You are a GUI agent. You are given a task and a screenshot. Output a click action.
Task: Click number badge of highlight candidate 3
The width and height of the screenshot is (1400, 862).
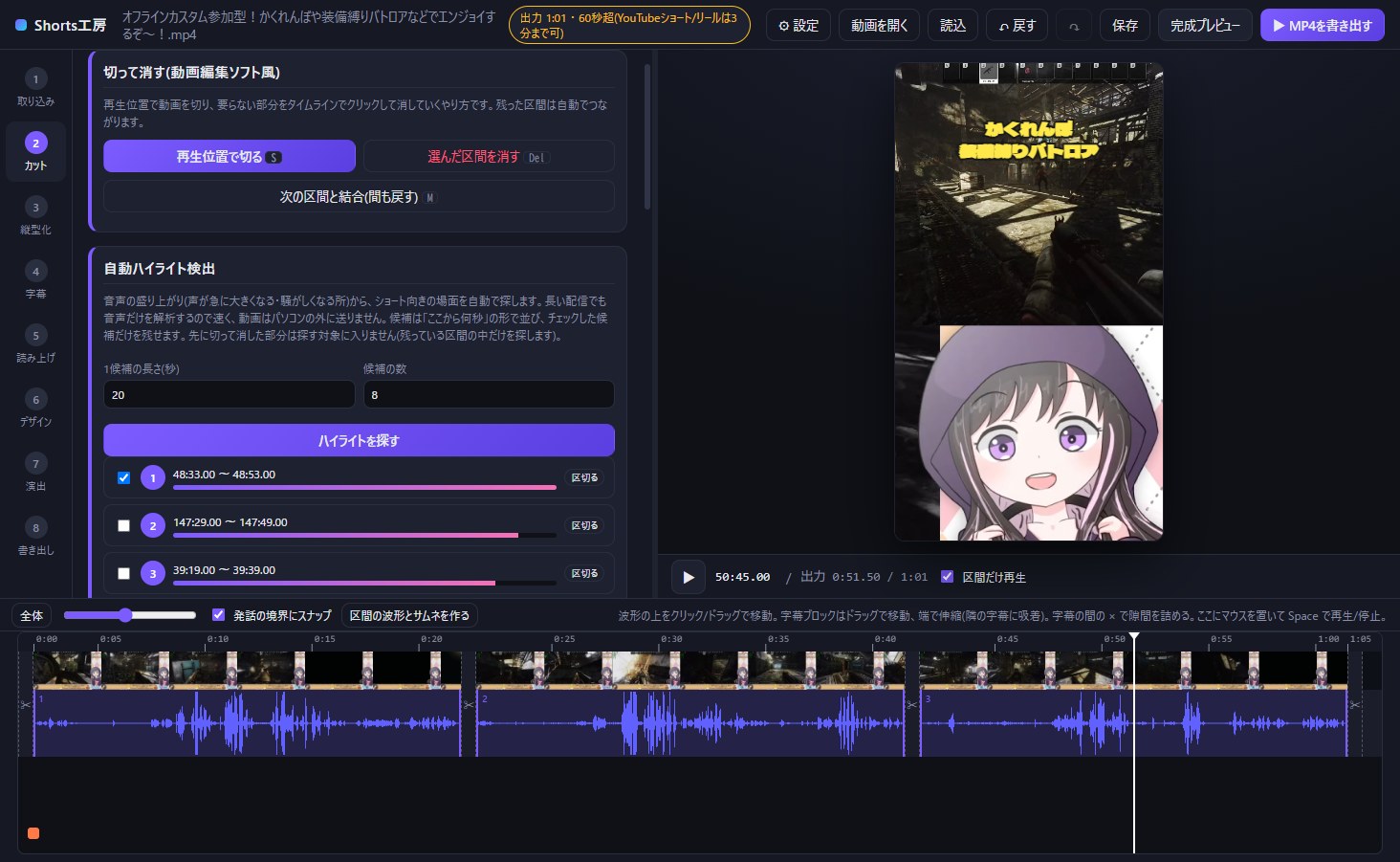click(153, 573)
